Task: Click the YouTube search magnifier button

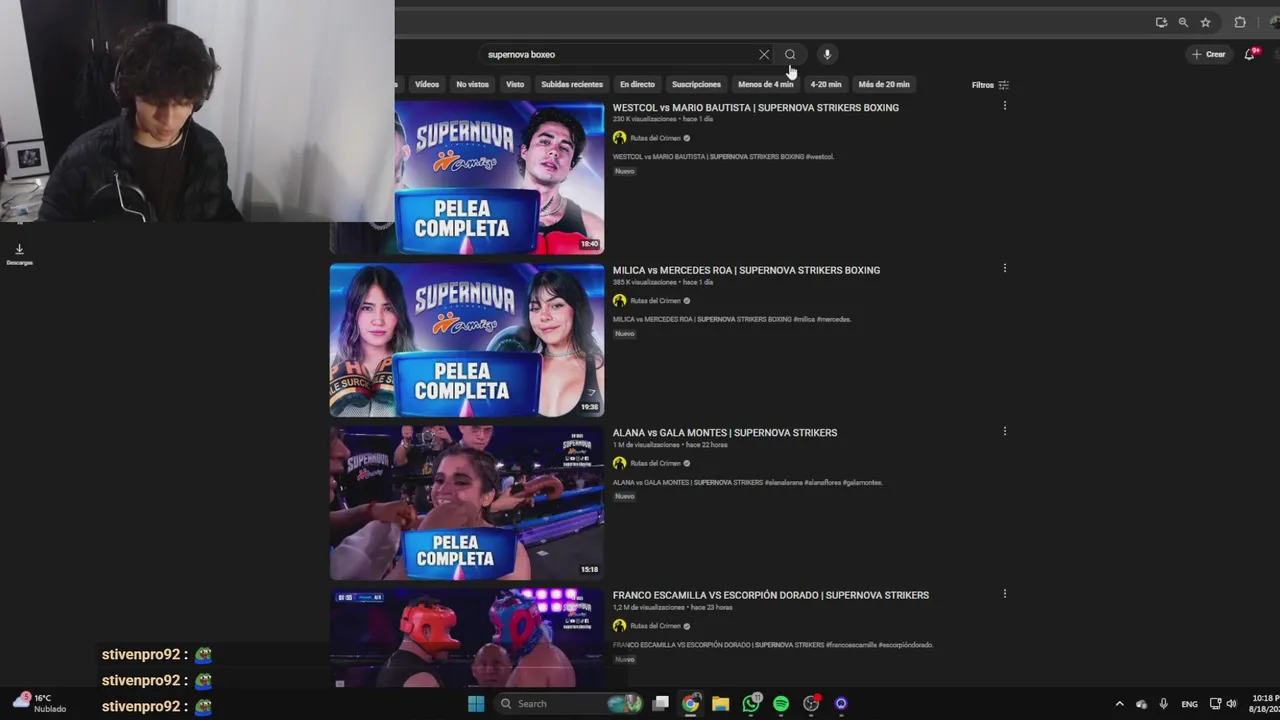Action: [x=790, y=54]
